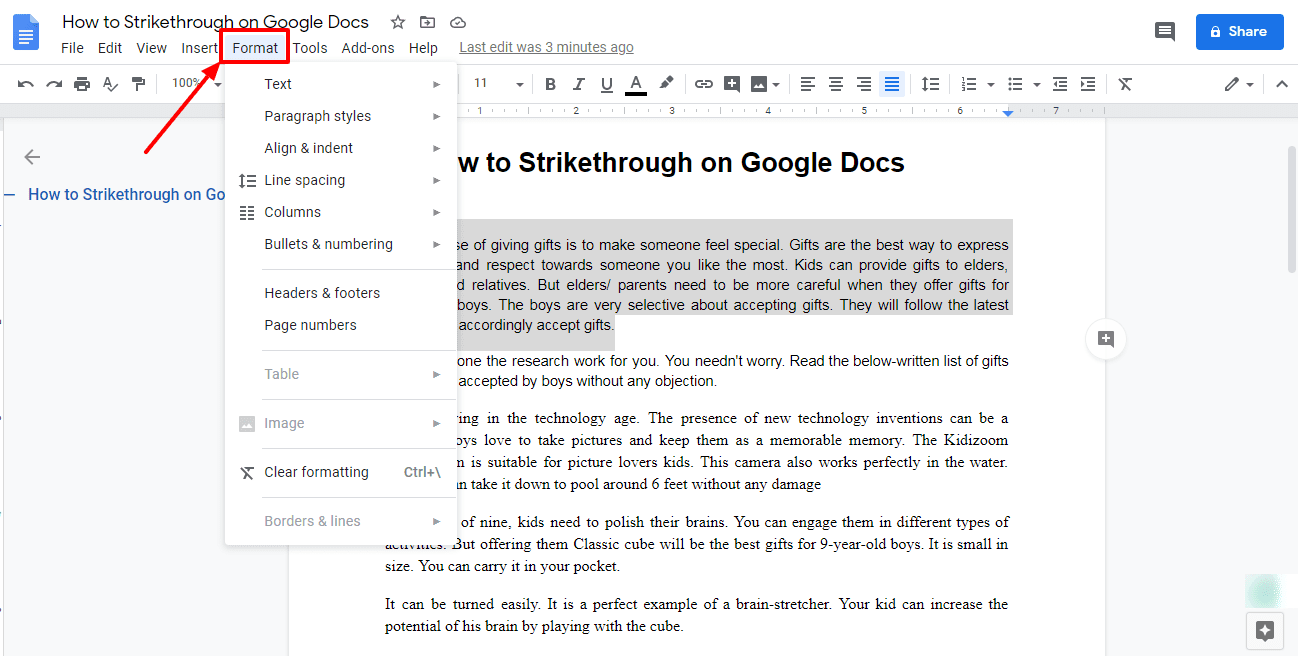Center align the text
The width and height of the screenshot is (1298, 656).
(x=836, y=84)
